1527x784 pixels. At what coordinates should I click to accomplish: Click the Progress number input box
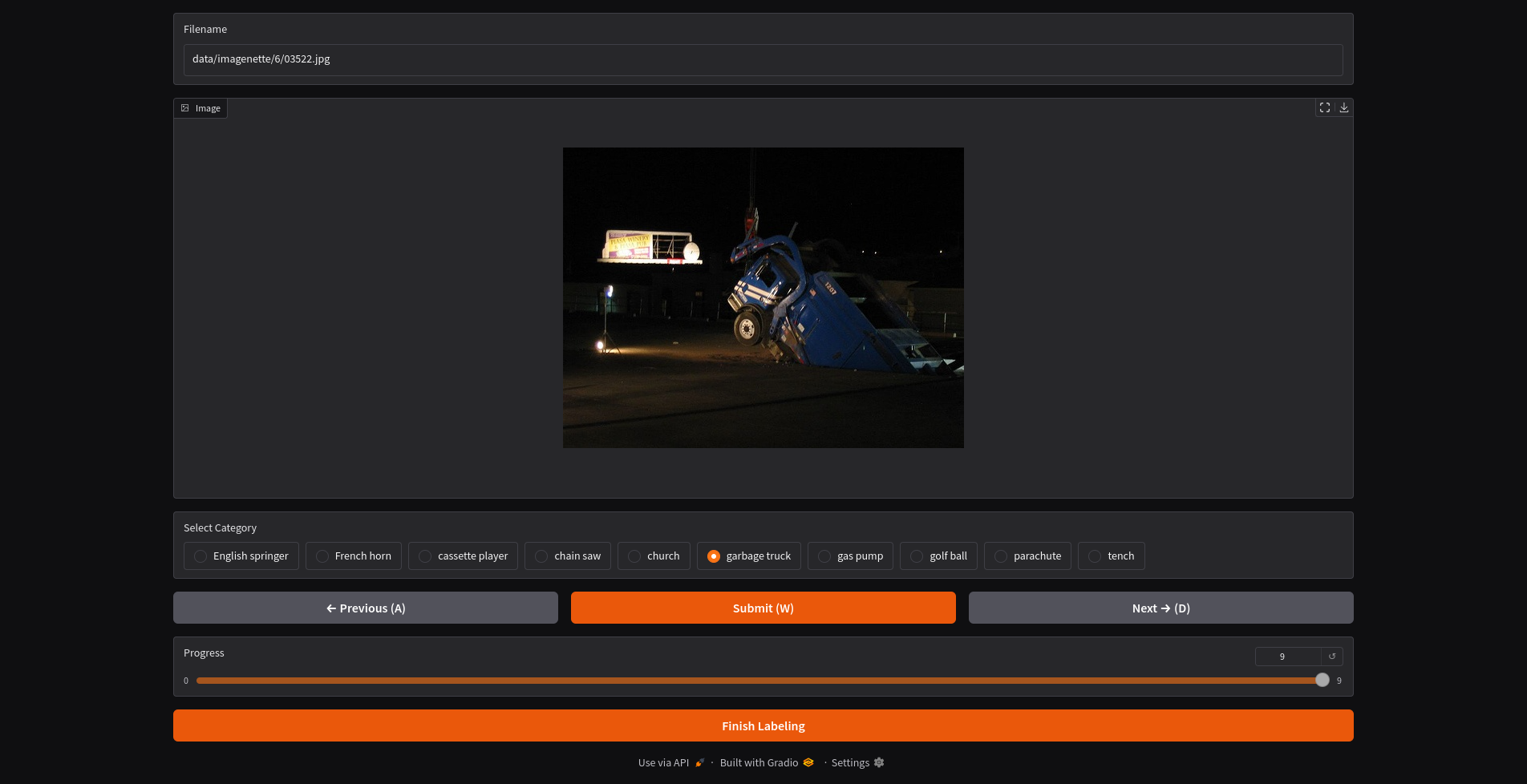pyautogui.click(x=1288, y=657)
